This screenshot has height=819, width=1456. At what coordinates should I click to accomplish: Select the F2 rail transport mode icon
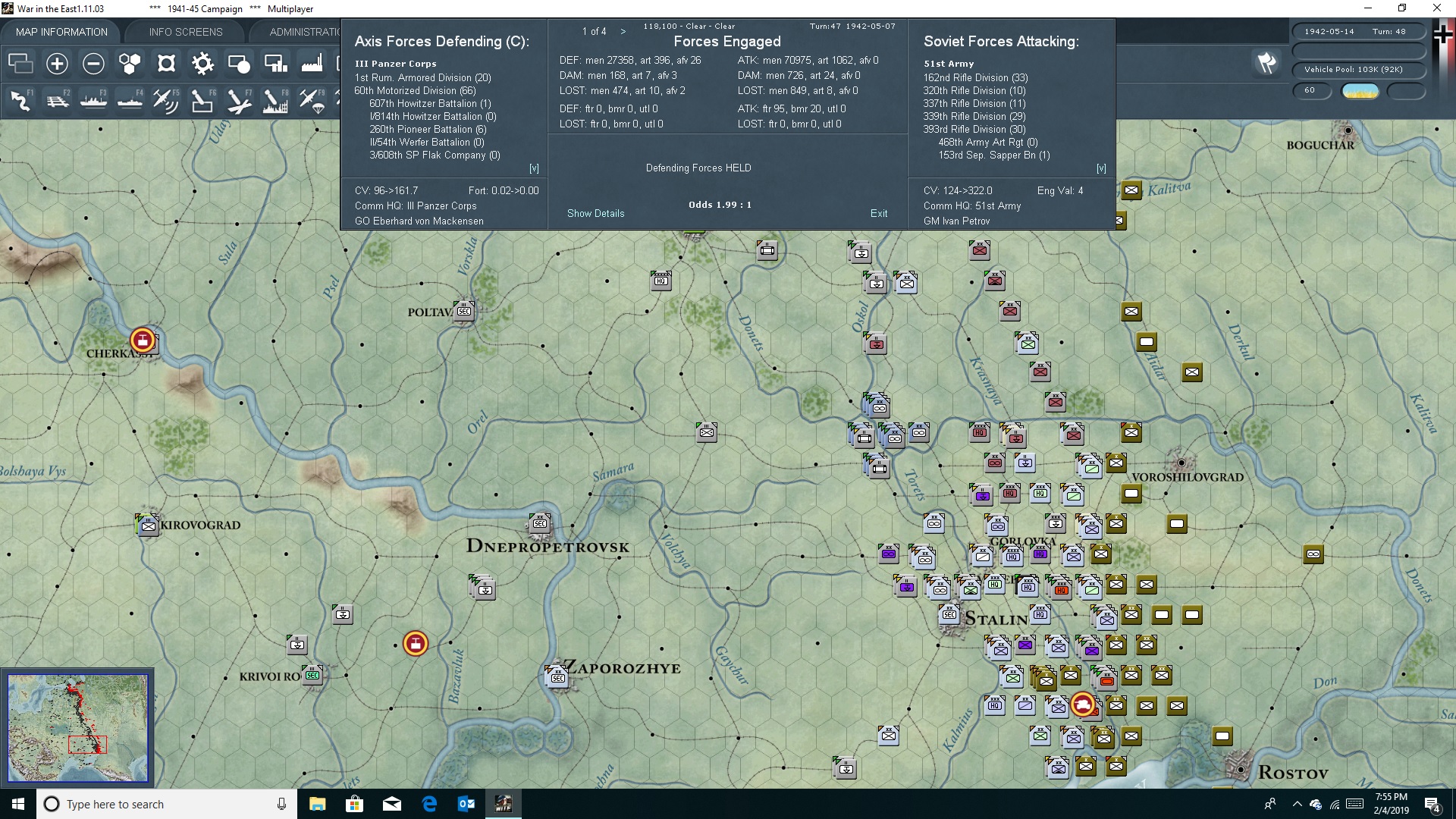[57, 100]
